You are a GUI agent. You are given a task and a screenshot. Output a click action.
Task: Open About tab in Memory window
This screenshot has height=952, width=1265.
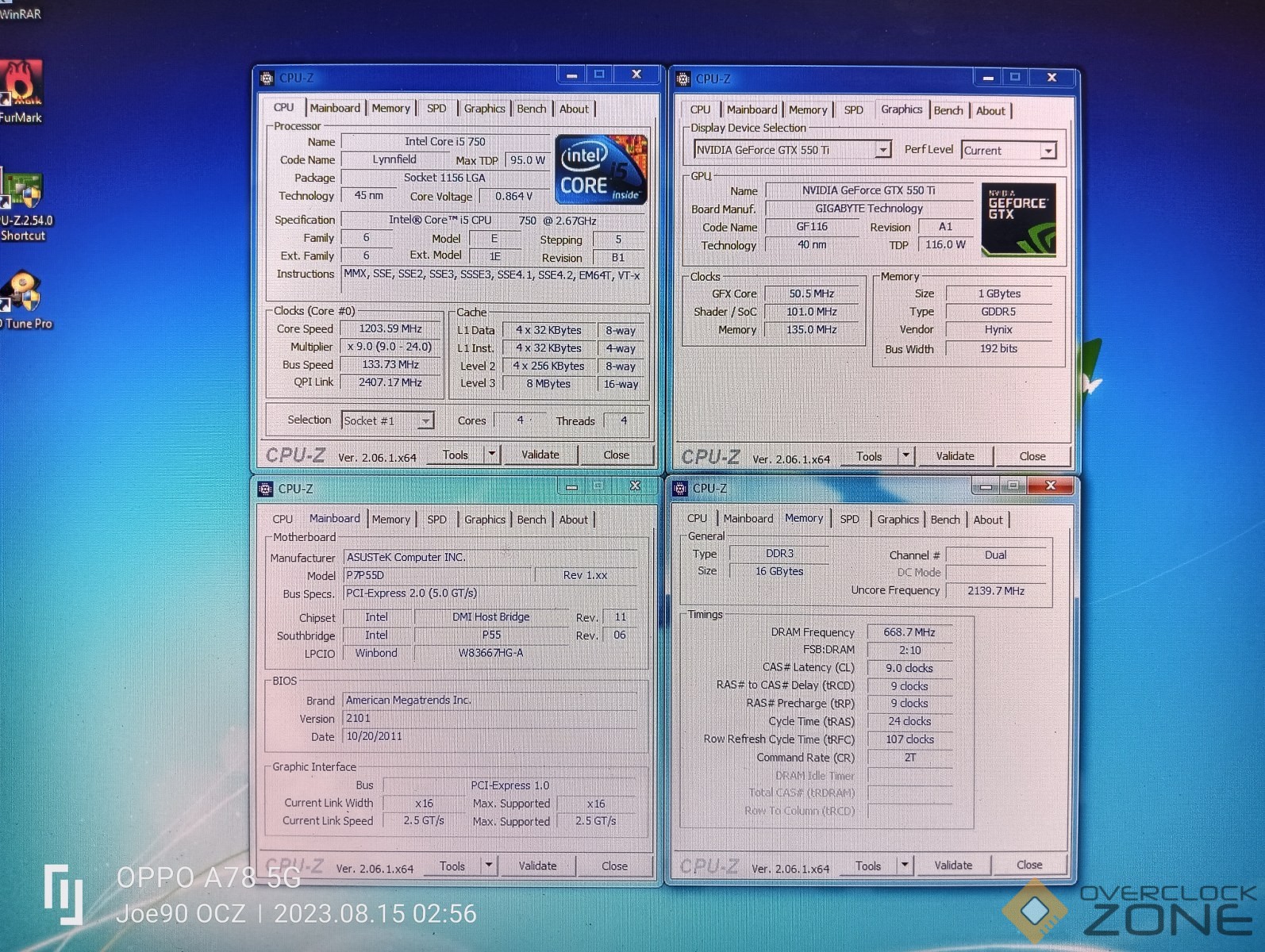click(988, 519)
